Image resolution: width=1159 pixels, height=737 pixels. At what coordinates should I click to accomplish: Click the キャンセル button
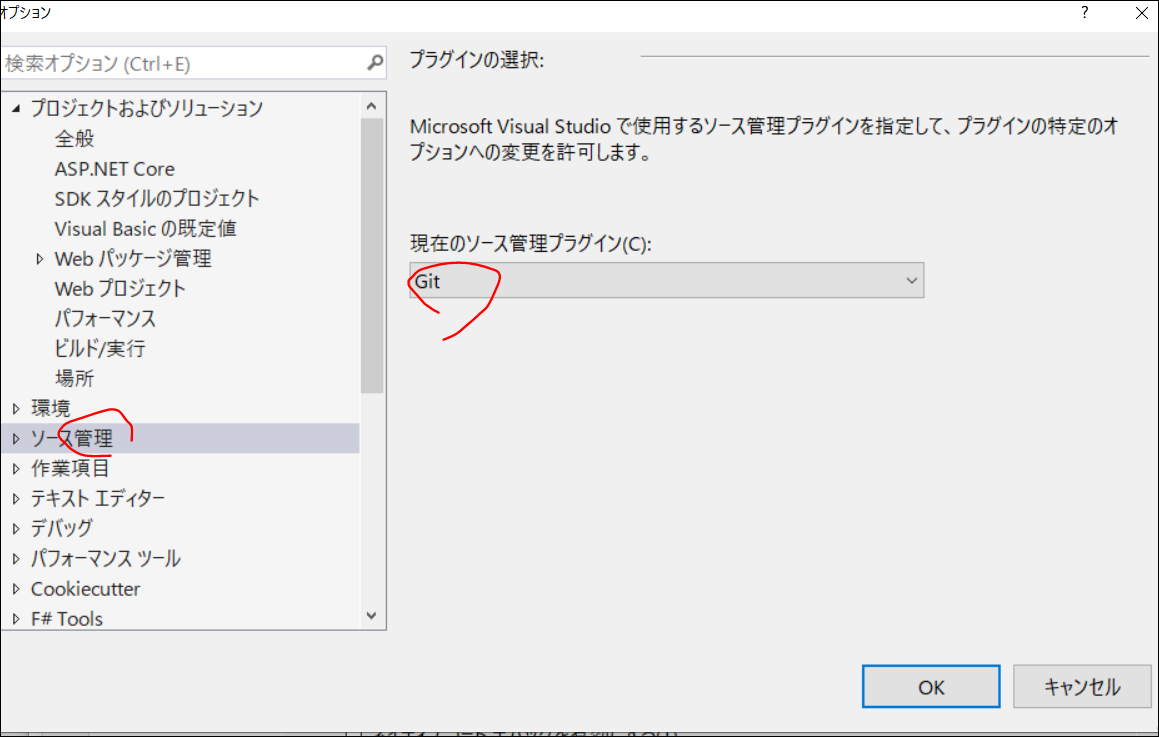click(x=1082, y=687)
